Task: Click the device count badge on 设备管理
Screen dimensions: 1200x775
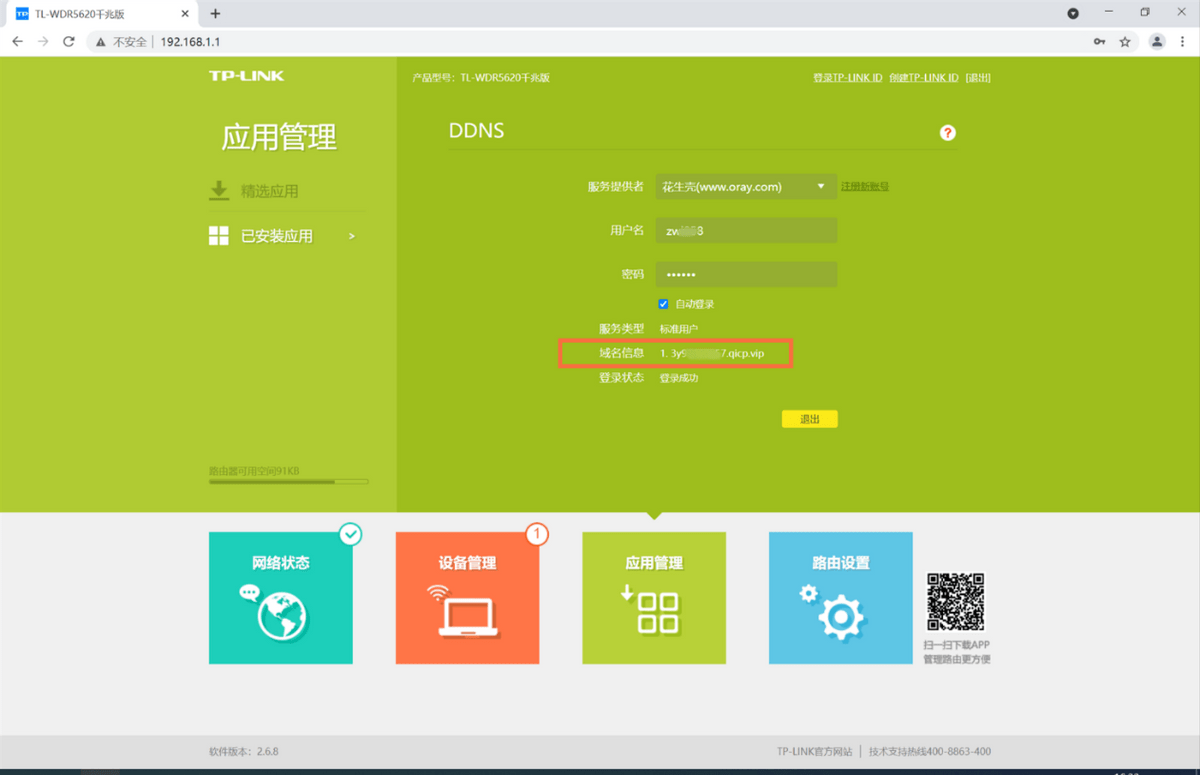Action: point(537,534)
